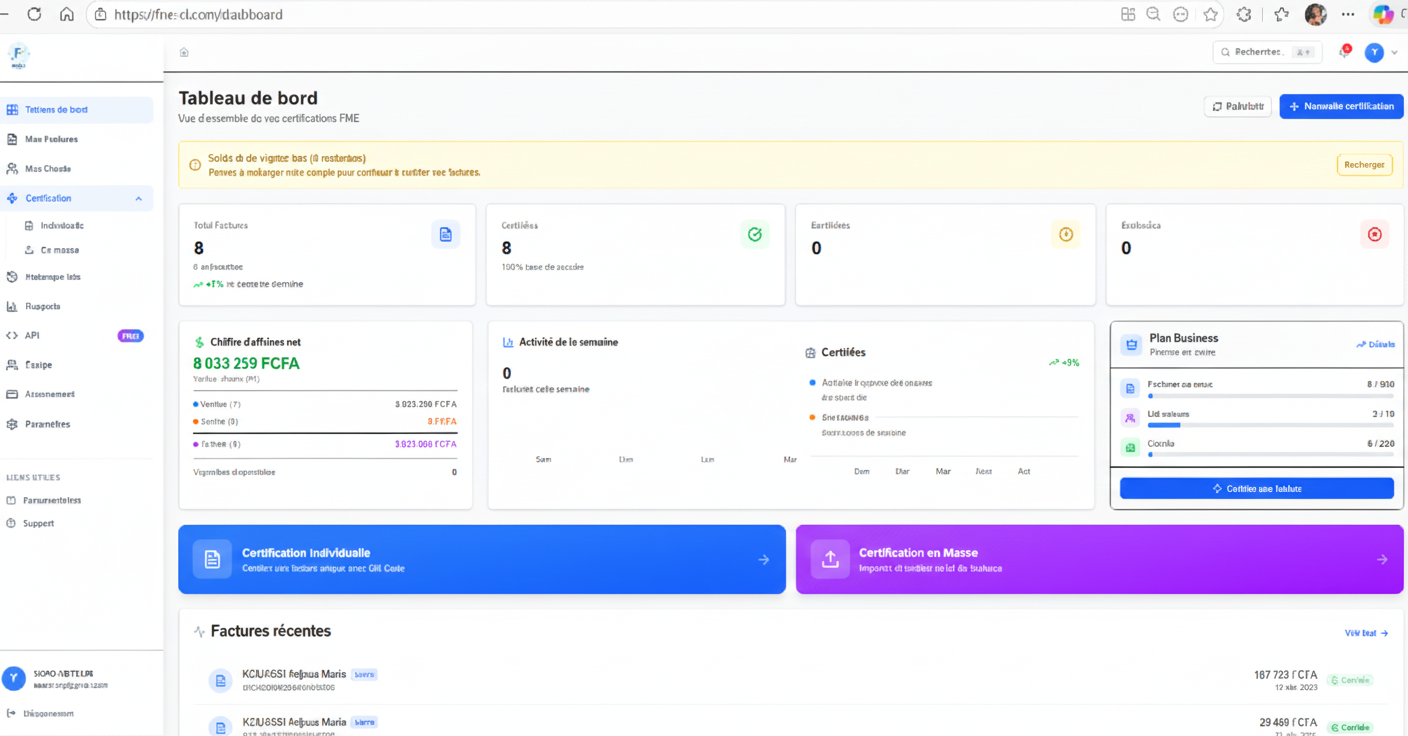Open the browser settings ellipsis menu
1408x736 pixels.
tap(1348, 14)
